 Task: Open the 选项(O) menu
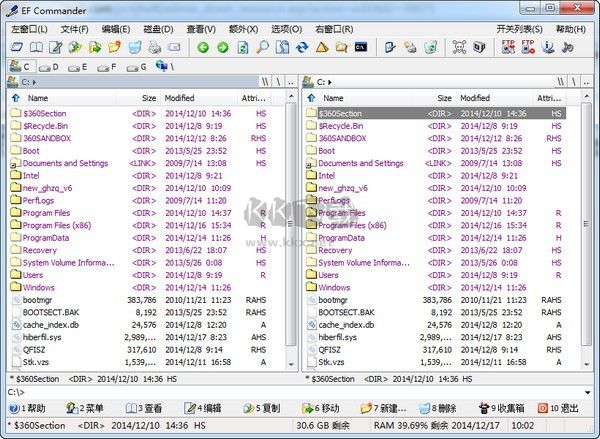click(x=286, y=29)
